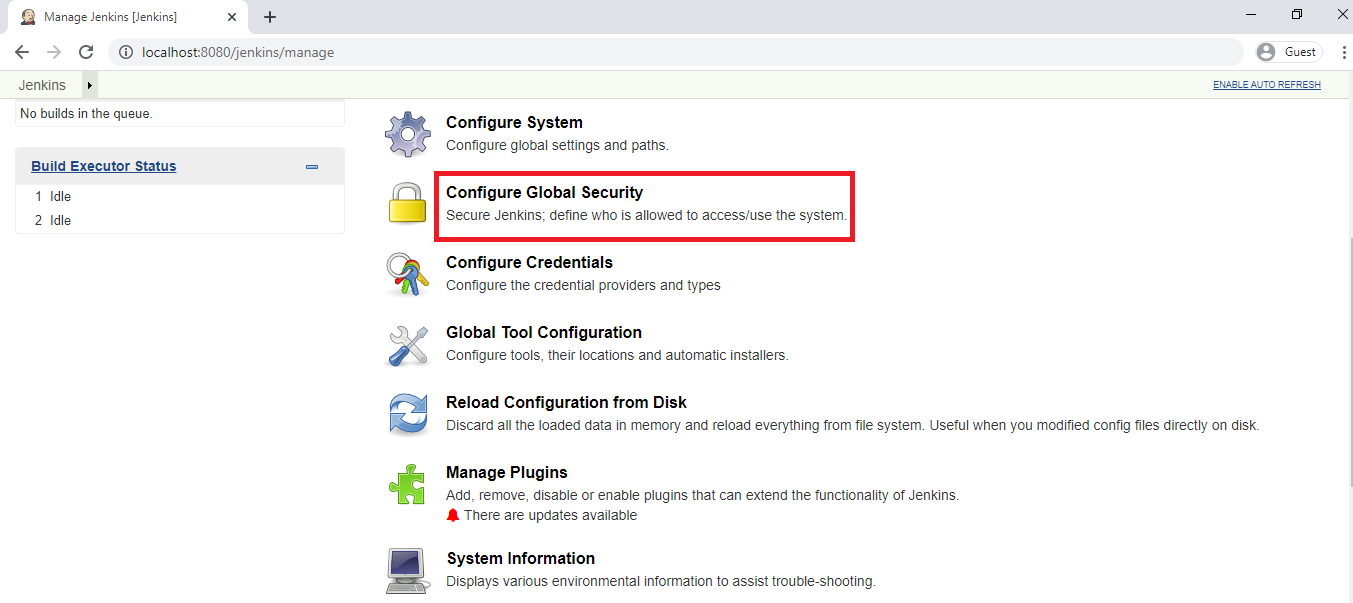1353x603 pixels.
Task: Click the site info icon in address bar
Action: 126,52
